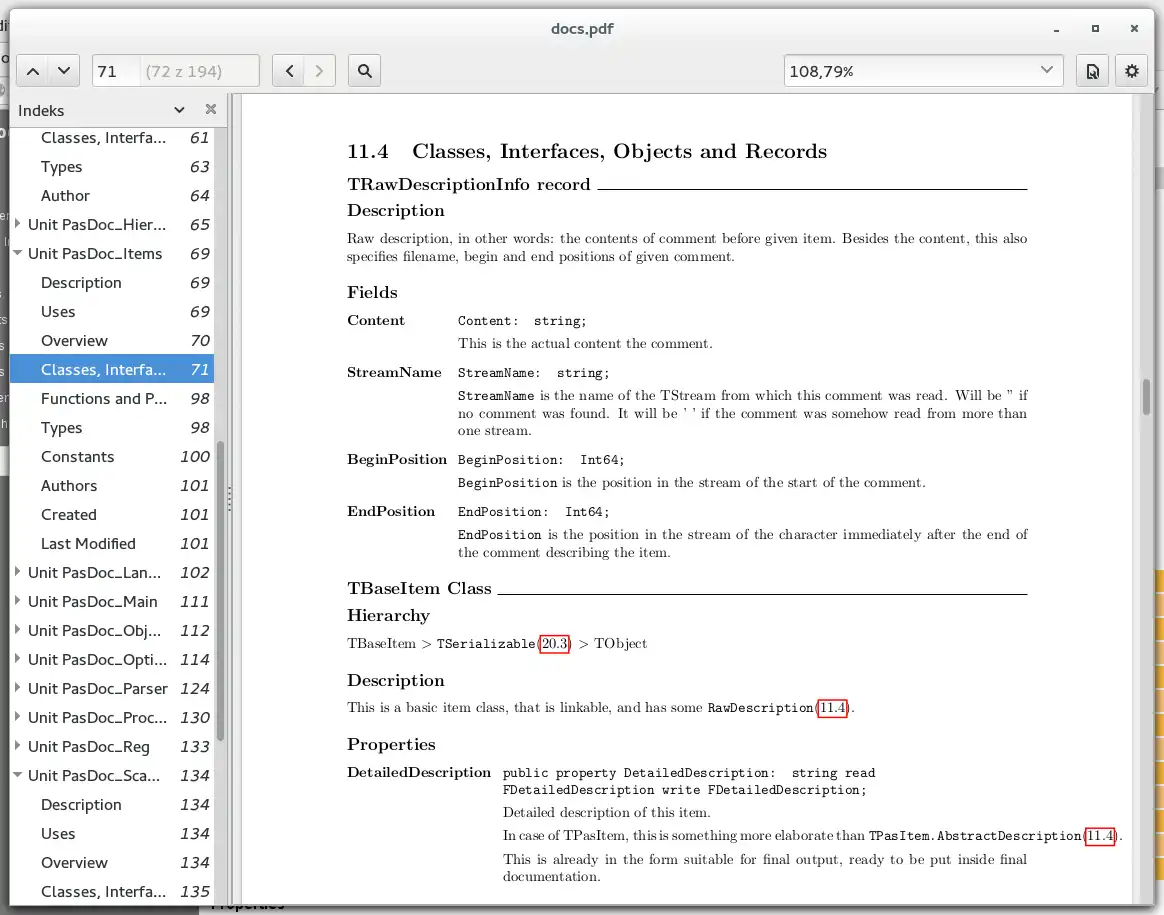
Task: Select Unit PasDoc_Reg index row
Action: (x=112, y=747)
